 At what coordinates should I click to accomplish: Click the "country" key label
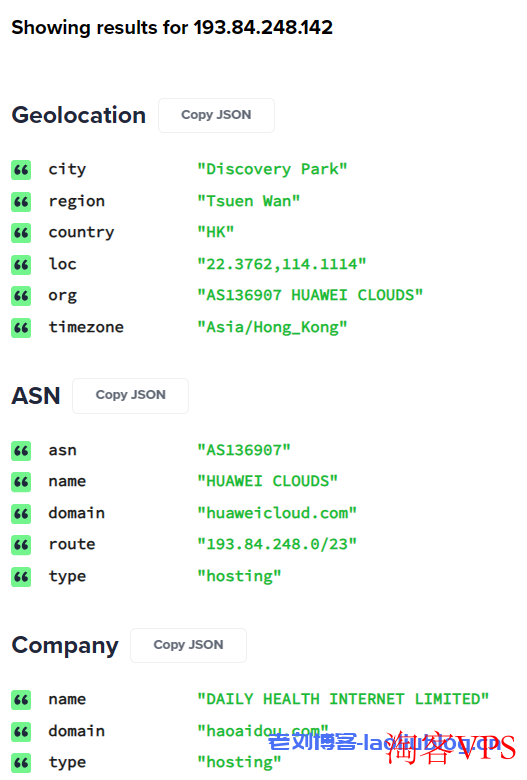tap(81, 233)
